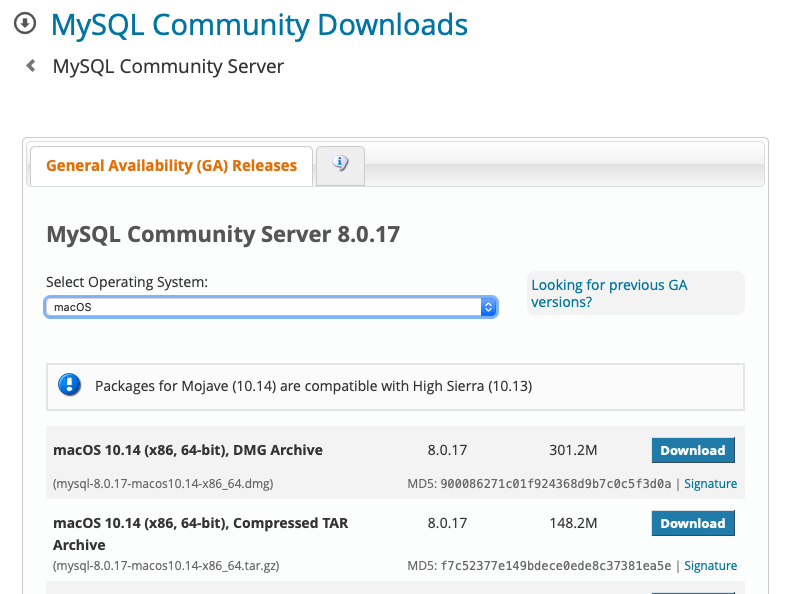Open Signature link for tar.gz archive
Image resolution: width=785 pixels, height=594 pixels.
click(x=710, y=566)
